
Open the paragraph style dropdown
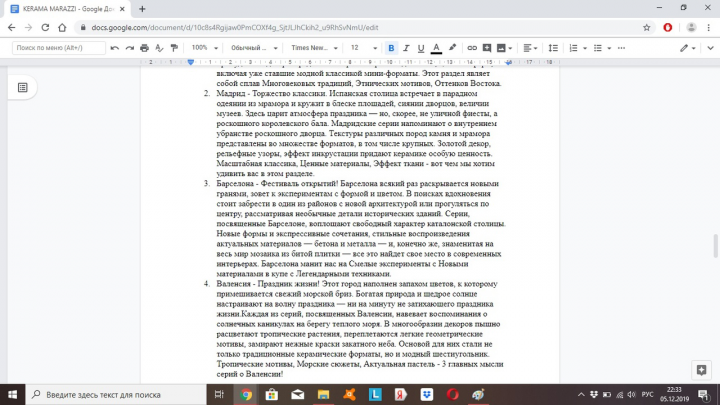(x=253, y=48)
